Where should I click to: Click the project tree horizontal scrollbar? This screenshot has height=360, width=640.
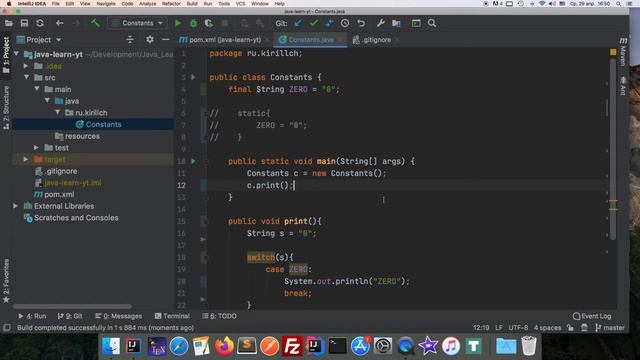[x=72, y=306]
